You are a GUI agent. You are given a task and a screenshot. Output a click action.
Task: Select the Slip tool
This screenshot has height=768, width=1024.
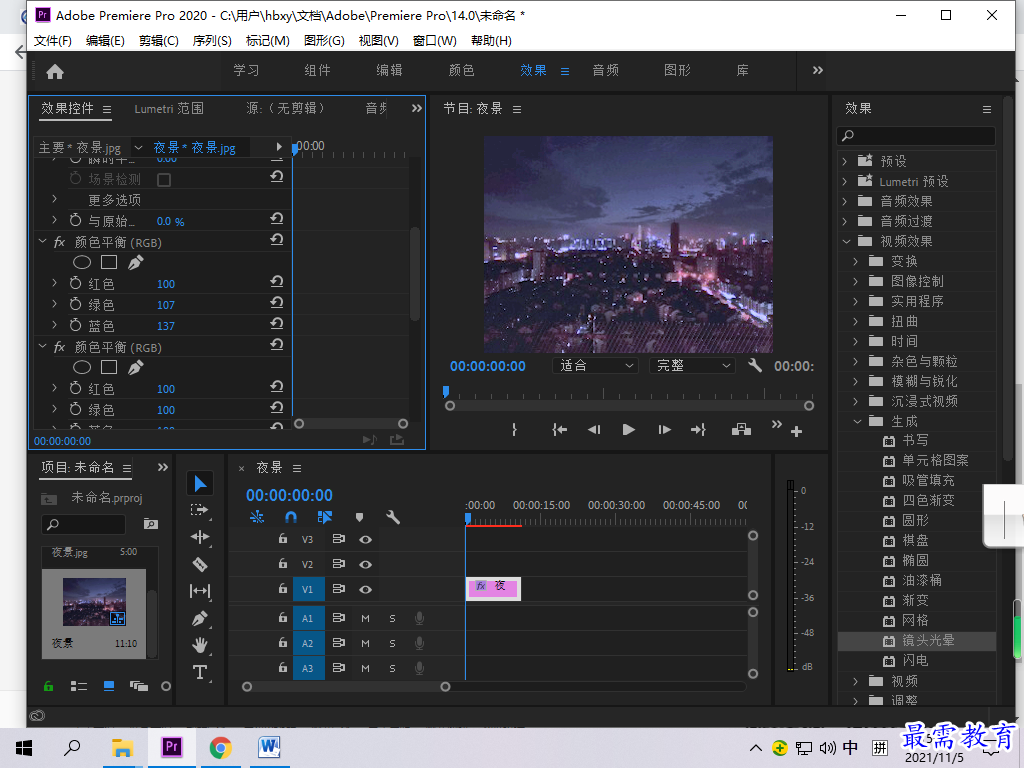click(200, 591)
